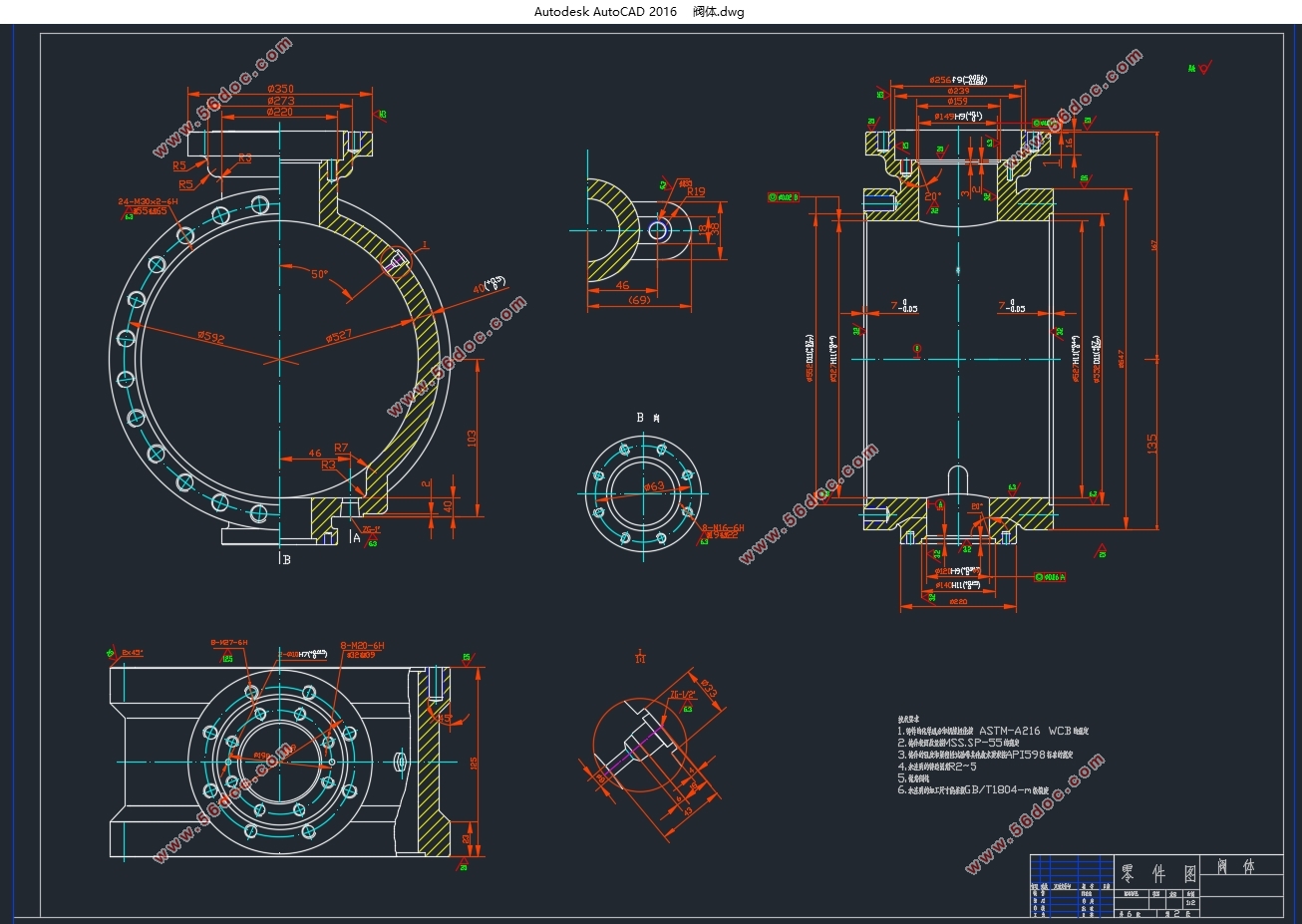Select the 20° angle in section view
Screen dimensions: 1302x924
(932, 196)
